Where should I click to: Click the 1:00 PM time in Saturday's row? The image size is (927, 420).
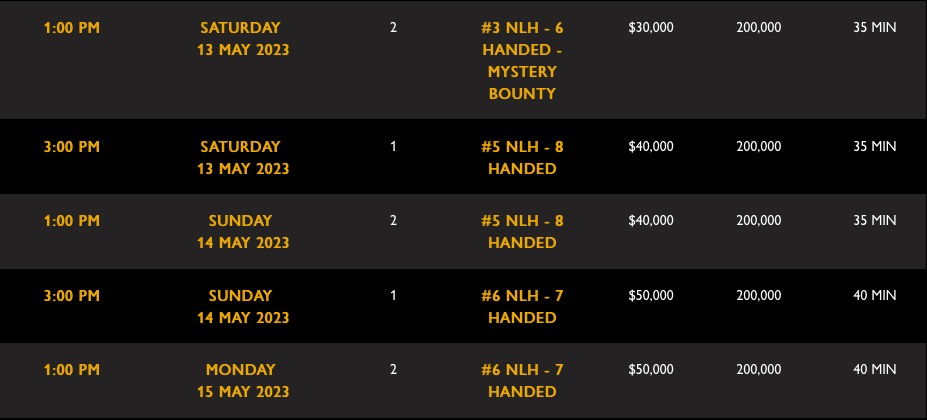tap(72, 28)
